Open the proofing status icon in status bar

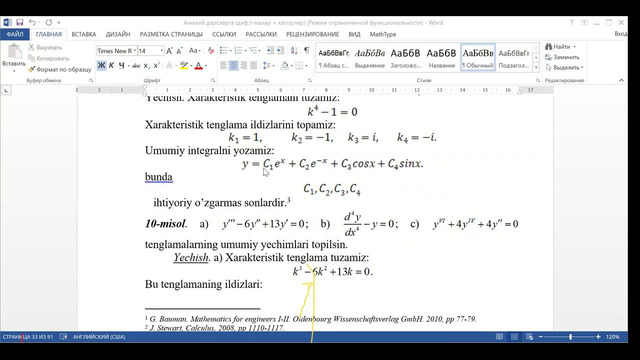tap(63, 337)
